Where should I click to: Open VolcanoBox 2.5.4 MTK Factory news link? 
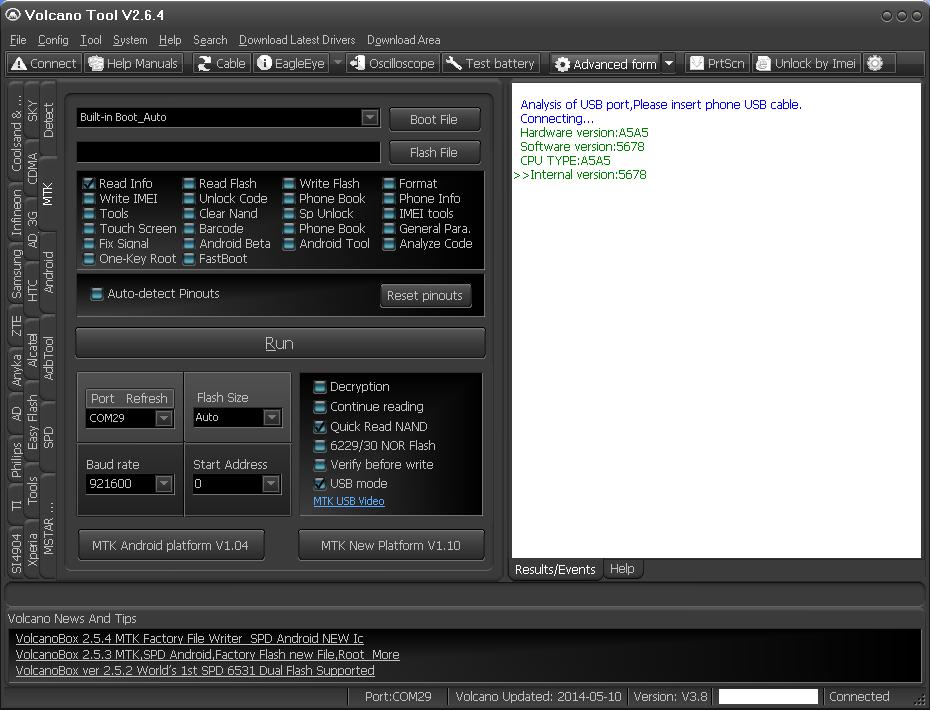189,639
